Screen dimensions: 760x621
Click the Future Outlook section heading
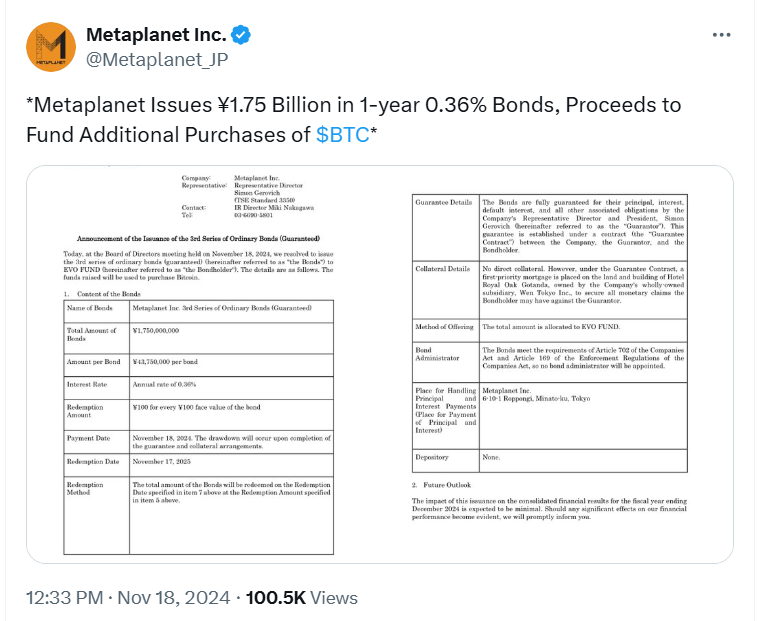(x=442, y=485)
